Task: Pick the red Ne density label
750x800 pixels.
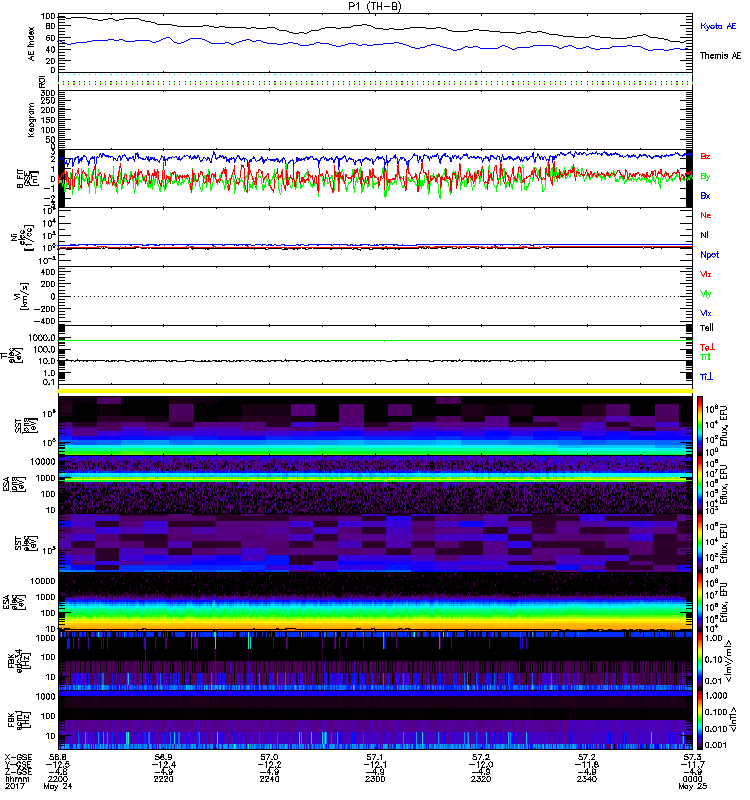Action: (x=706, y=215)
